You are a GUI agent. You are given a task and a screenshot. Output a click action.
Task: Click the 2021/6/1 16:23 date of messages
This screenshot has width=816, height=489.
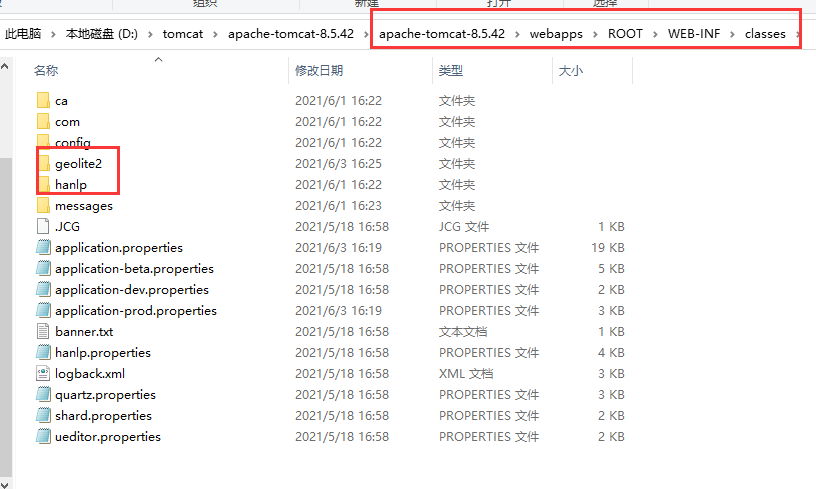click(338, 205)
